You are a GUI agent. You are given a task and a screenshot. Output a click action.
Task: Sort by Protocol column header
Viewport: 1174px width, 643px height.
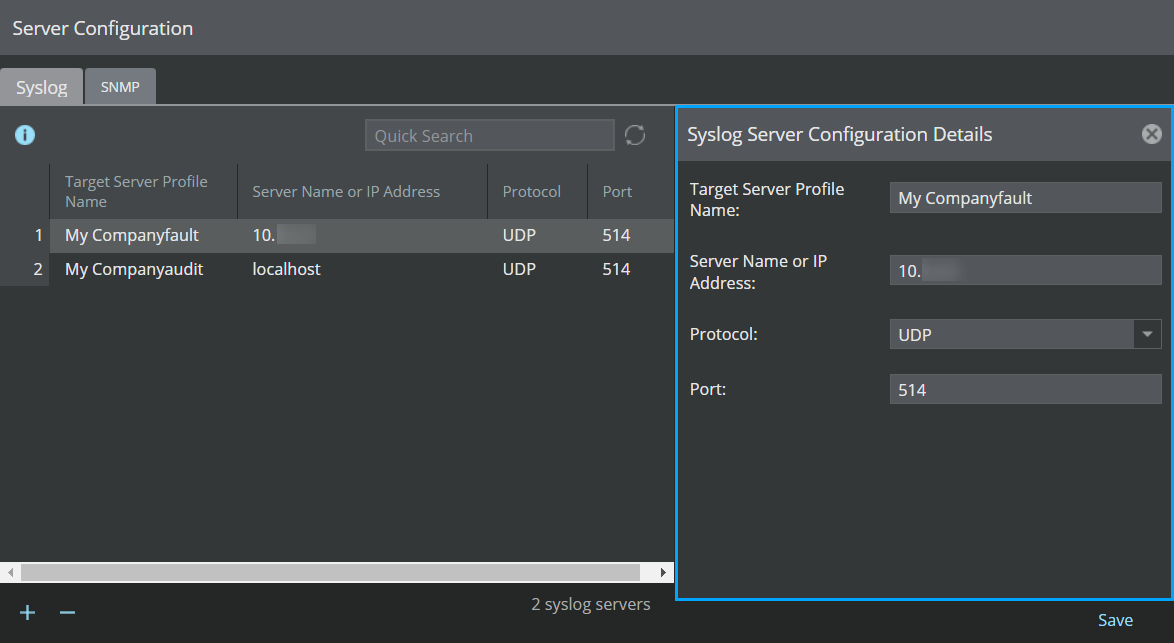[x=538, y=192]
